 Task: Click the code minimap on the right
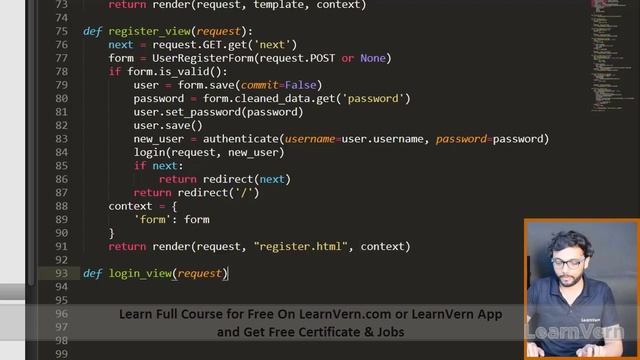(613, 55)
